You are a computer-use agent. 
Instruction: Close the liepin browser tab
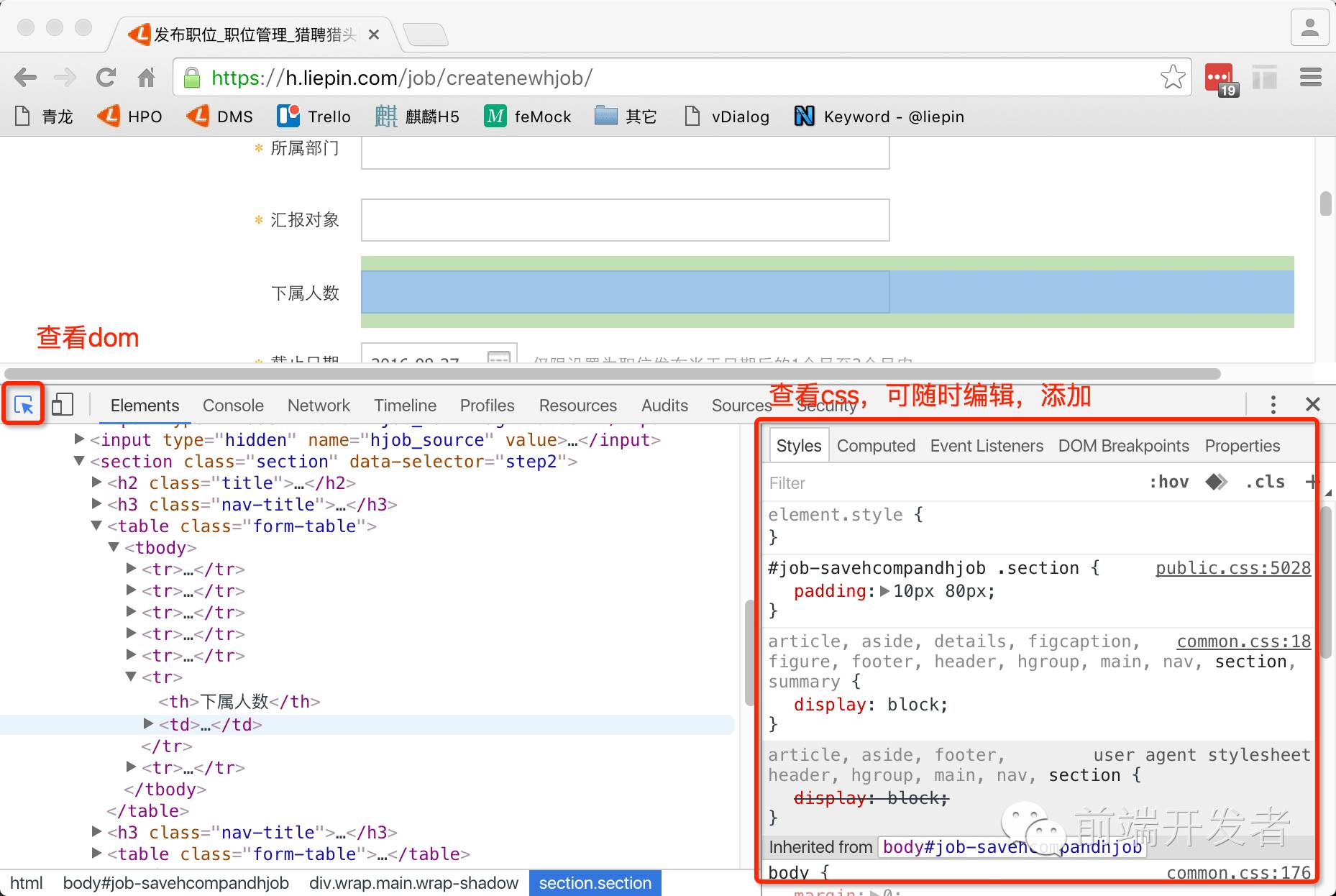click(374, 35)
